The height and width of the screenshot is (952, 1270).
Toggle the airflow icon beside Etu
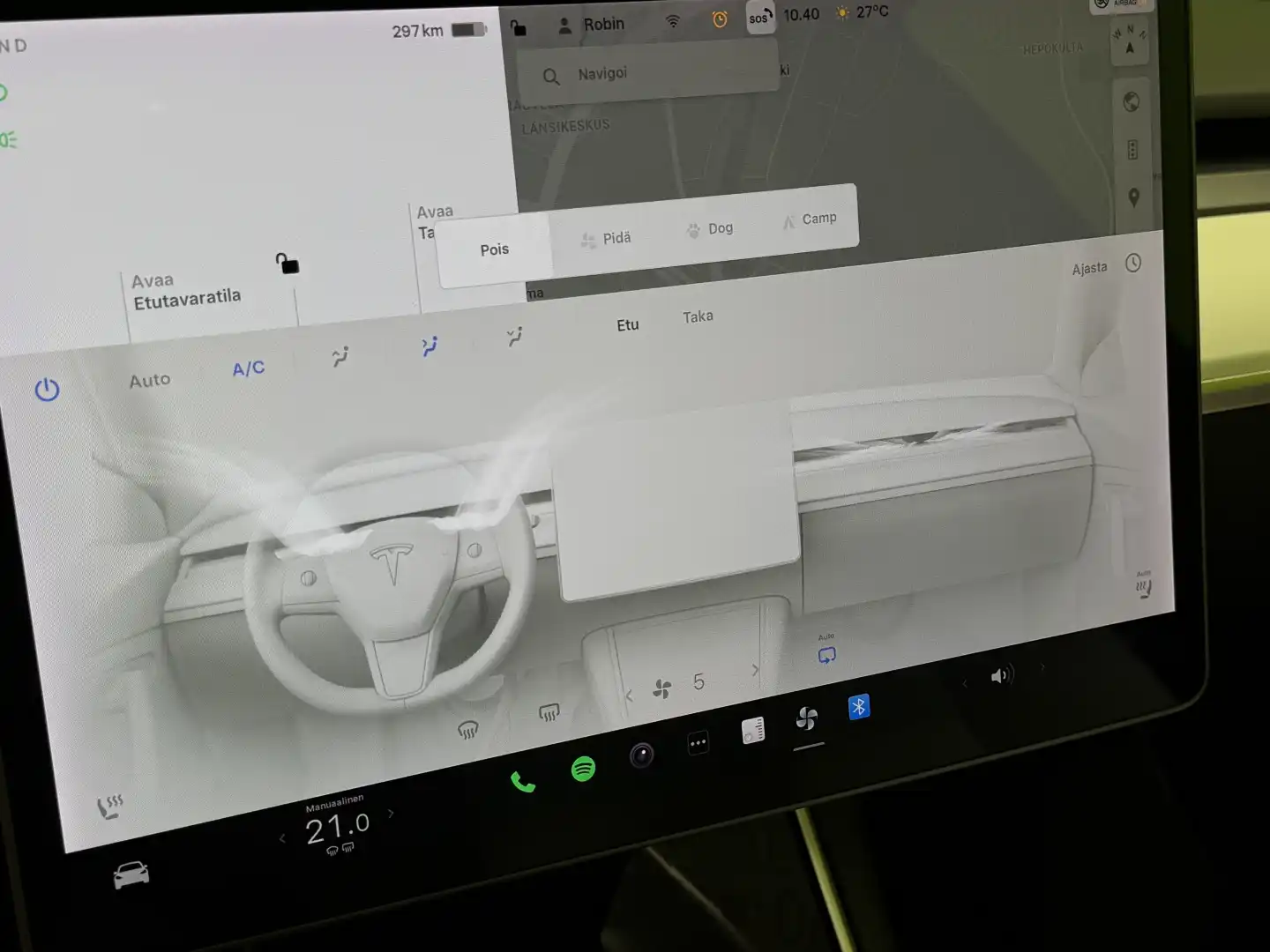point(515,336)
